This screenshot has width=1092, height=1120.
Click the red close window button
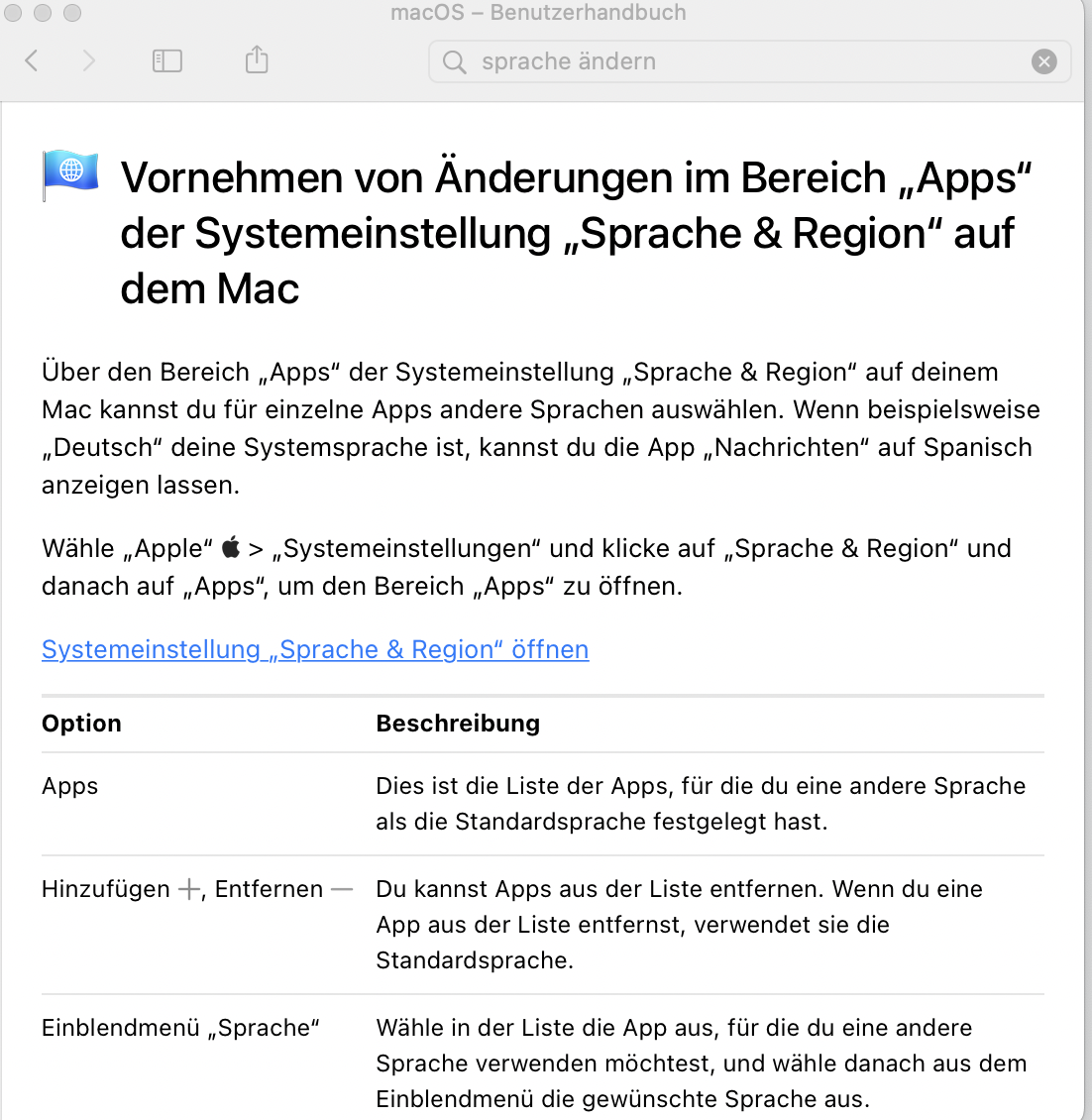(13, 12)
